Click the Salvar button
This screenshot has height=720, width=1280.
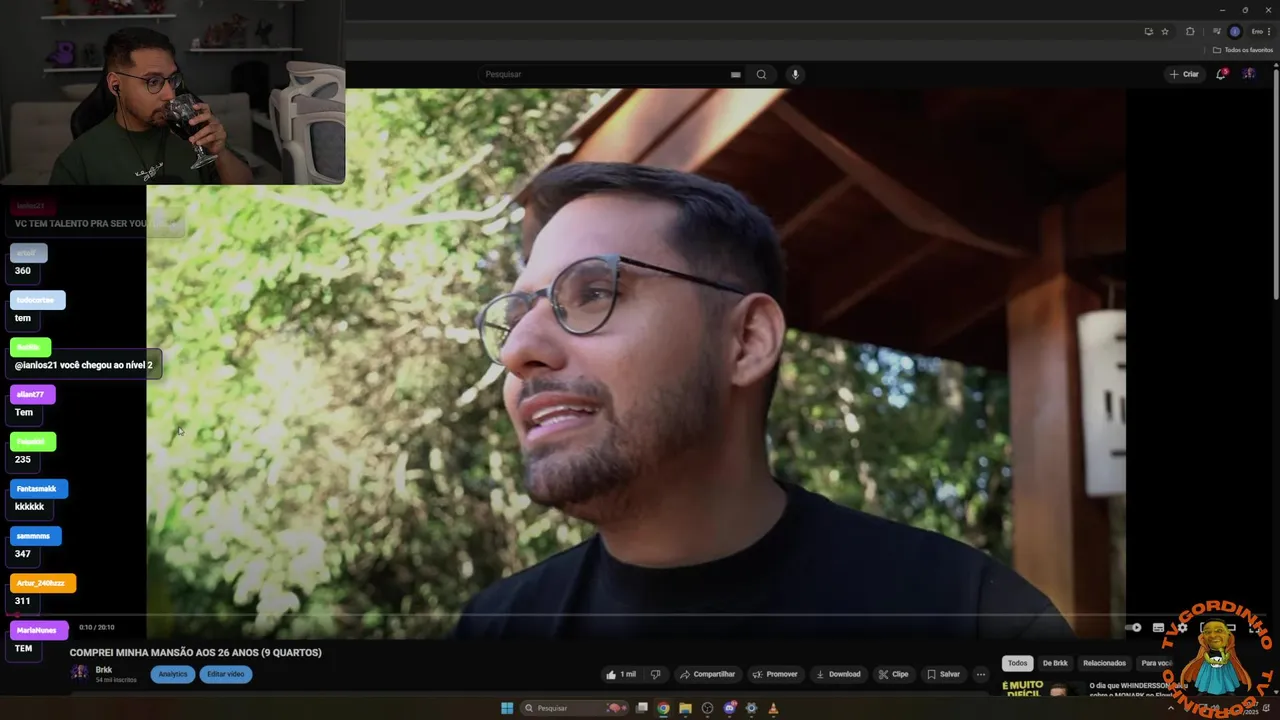click(943, 674)
